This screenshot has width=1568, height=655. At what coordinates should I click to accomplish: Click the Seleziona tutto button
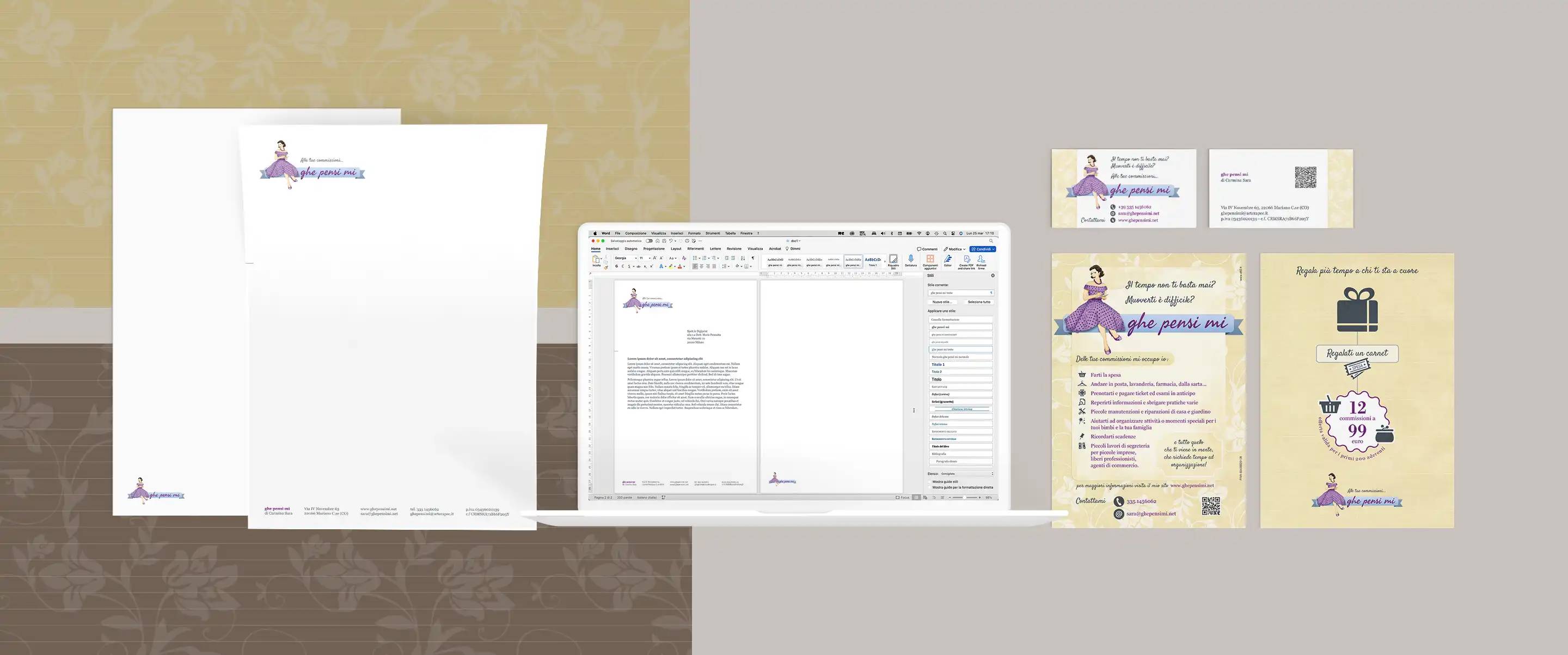(x=979, y=302)
